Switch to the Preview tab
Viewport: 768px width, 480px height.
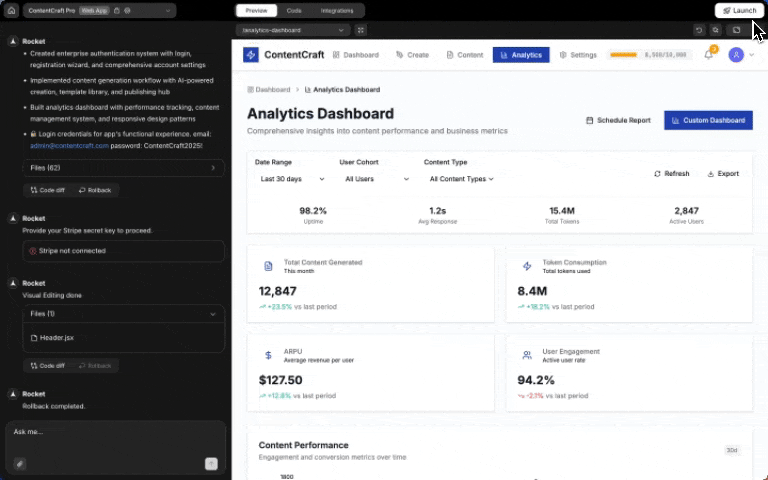click(256, 10)
